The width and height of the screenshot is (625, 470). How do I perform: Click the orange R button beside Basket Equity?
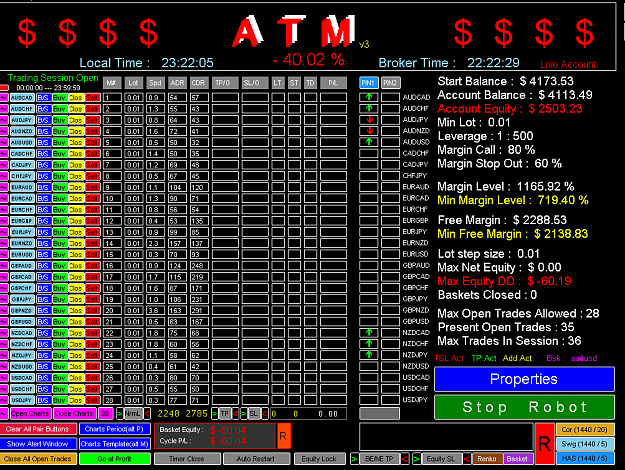point(283,436)
